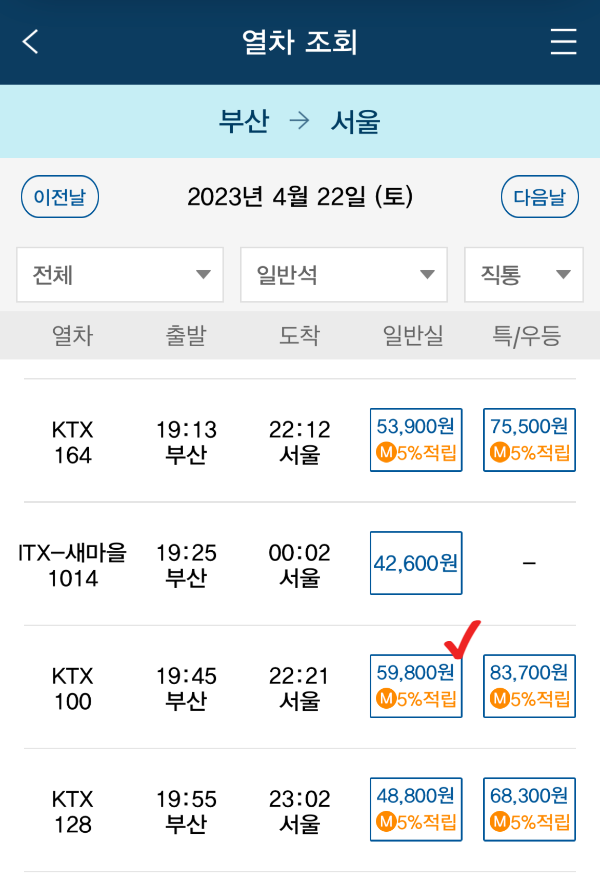Tap the back arrow in the header

tap(28, 42)
